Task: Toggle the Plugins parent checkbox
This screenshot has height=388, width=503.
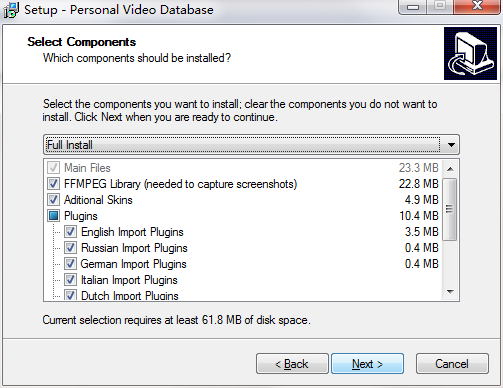Action: point(53,216)
